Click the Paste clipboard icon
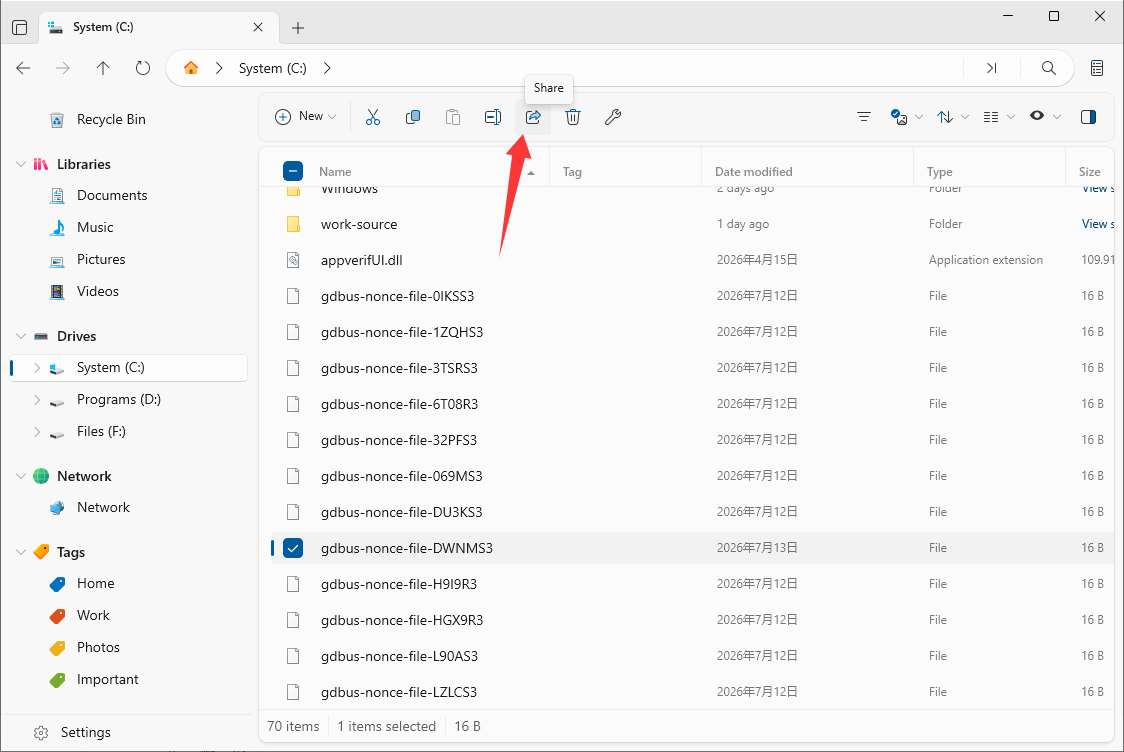This screenshot has width=1124, height=752. tap(452, 117)
